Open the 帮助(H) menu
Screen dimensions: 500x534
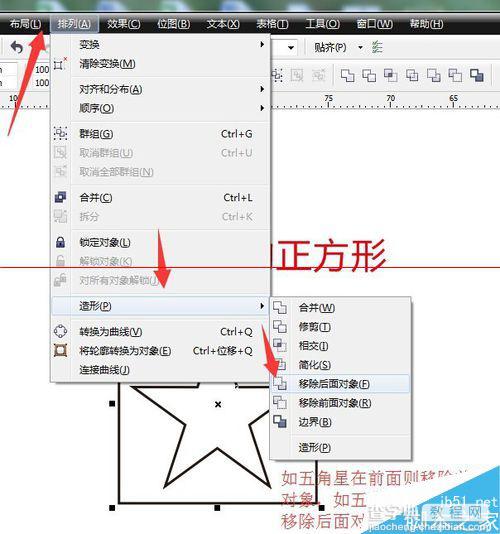tap(426, 24)
